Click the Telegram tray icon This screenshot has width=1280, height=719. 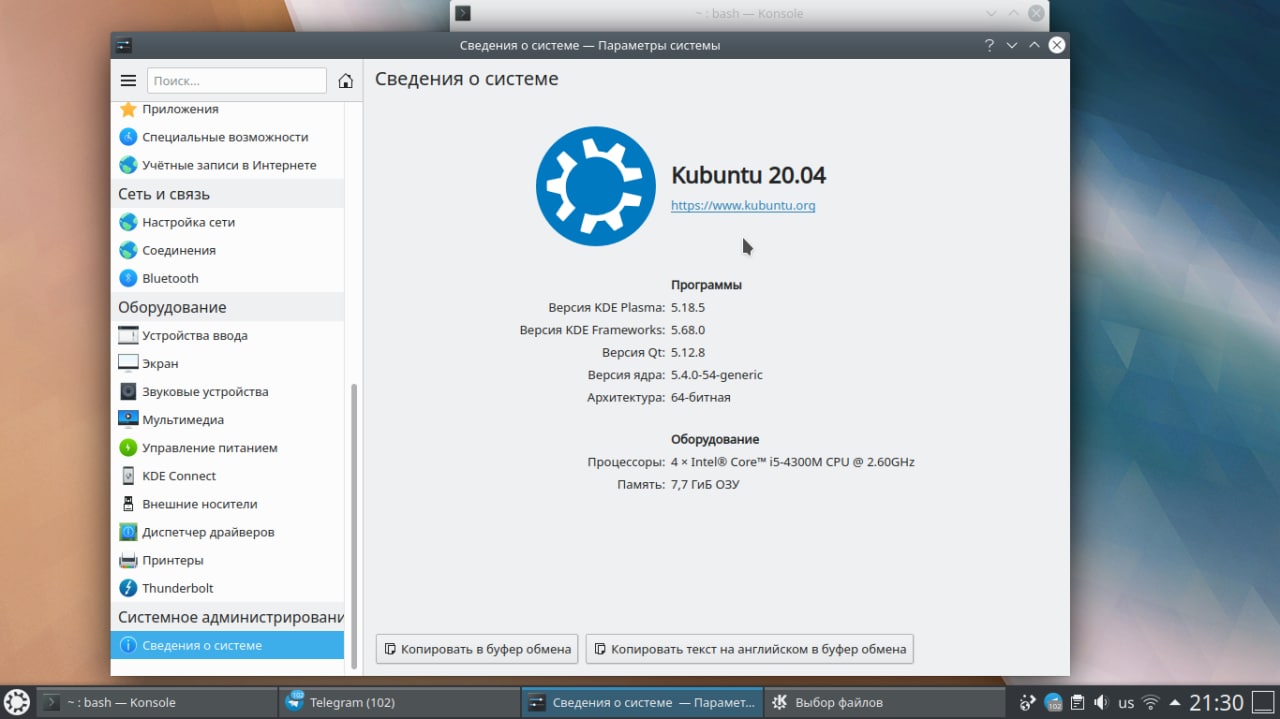[x=1053, y=703]
